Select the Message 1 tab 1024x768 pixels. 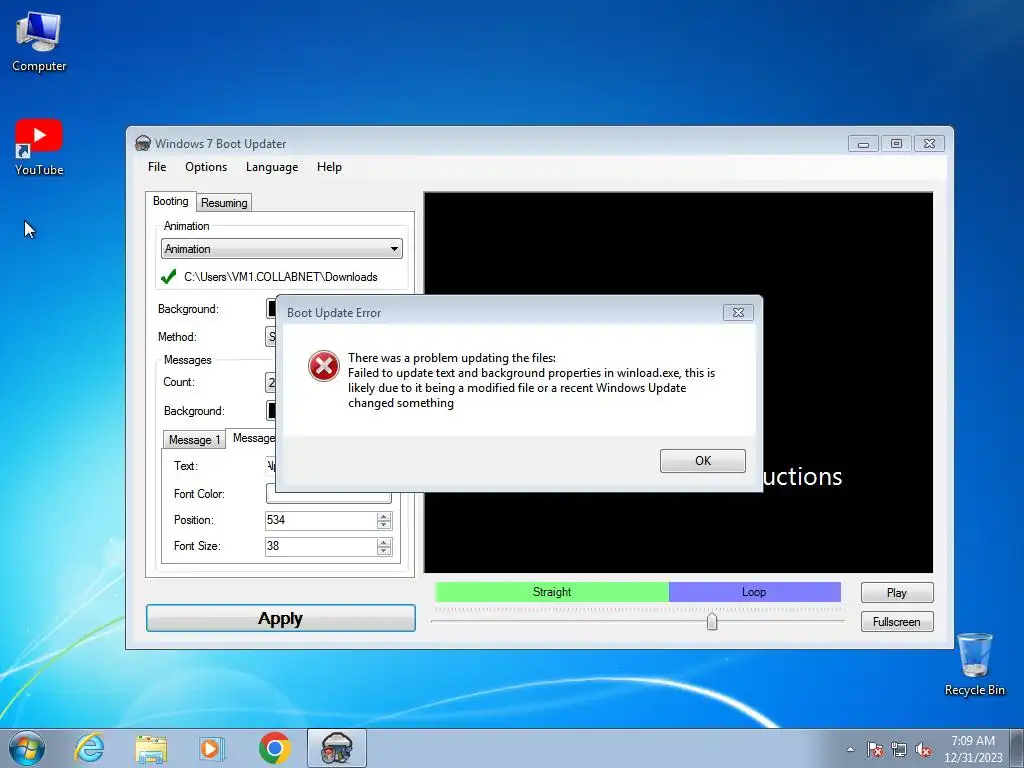click(x=194, y=440)
